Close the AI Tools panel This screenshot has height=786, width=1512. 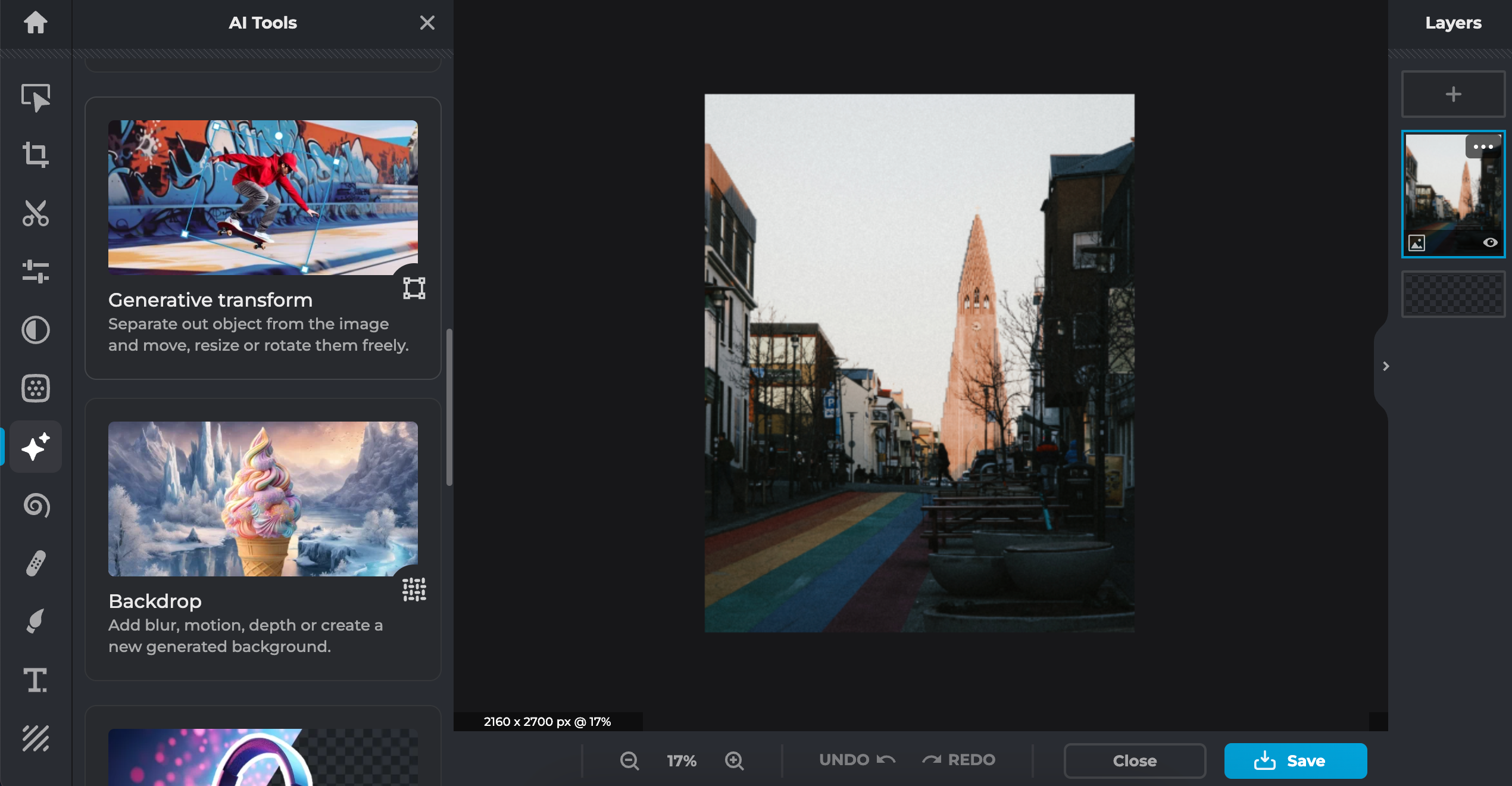(427, 23)
